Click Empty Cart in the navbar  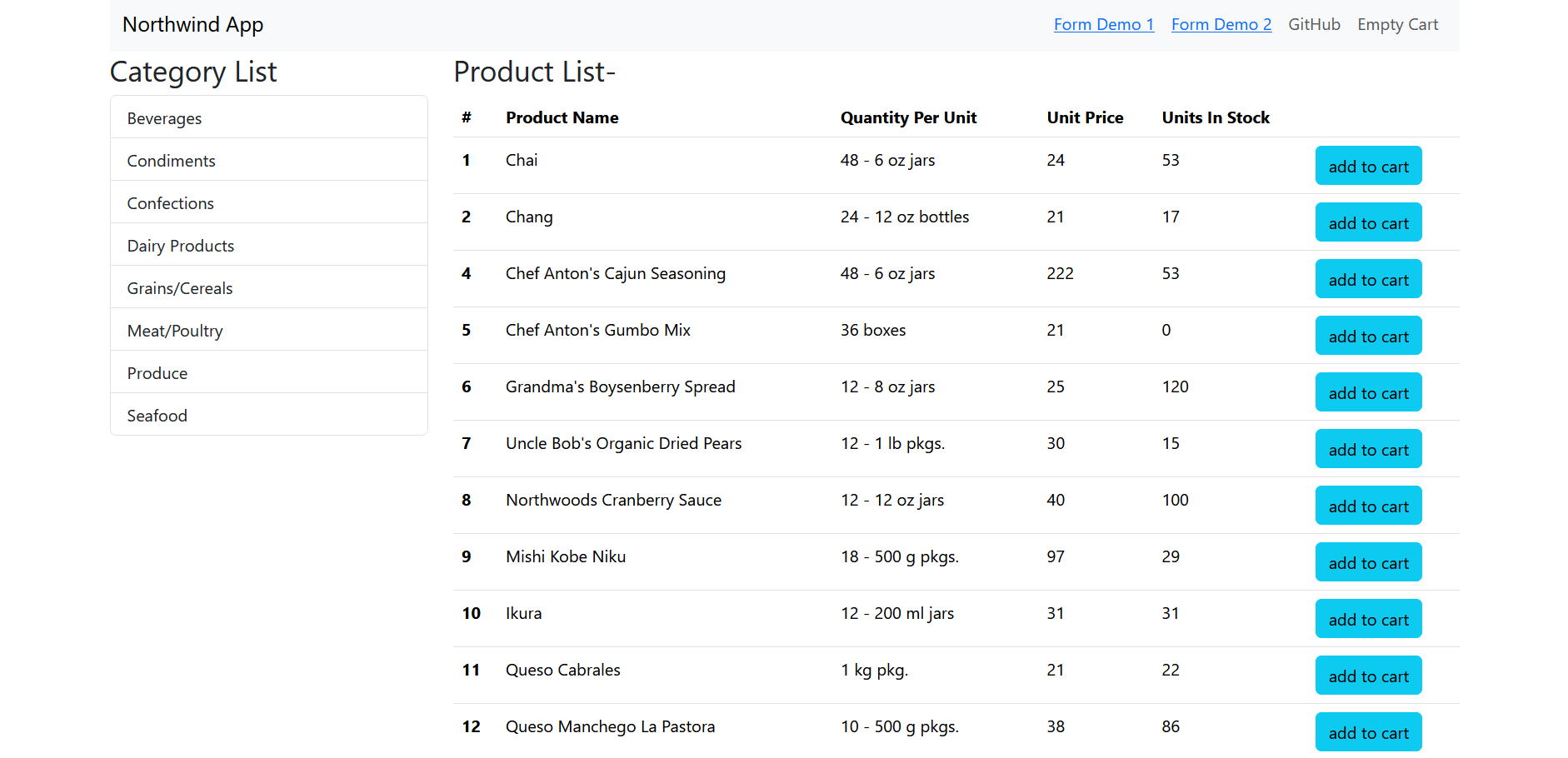(1397, 25)
